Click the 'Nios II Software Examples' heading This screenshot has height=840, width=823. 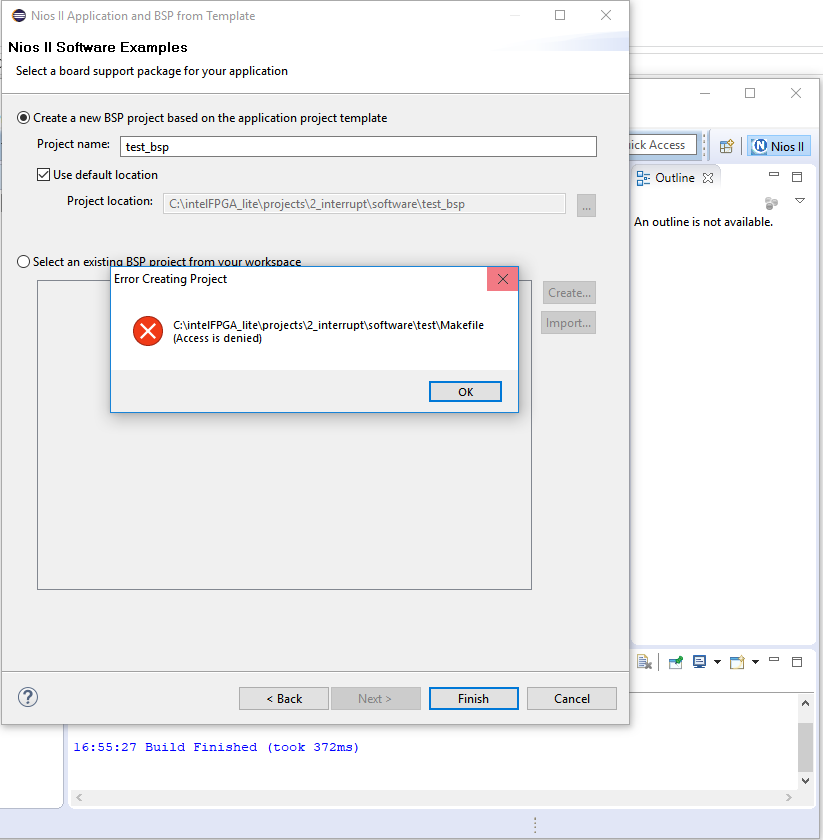(98, 47)
